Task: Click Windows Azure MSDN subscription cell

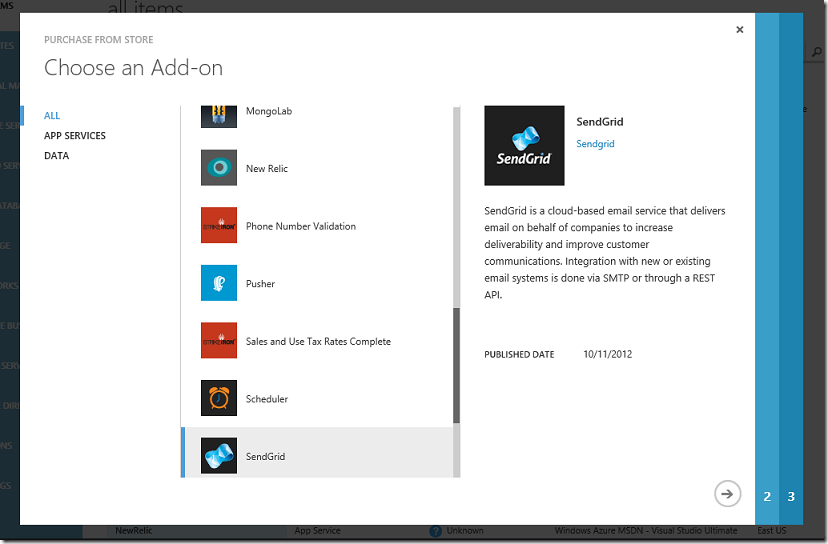Action: [646, 530]
